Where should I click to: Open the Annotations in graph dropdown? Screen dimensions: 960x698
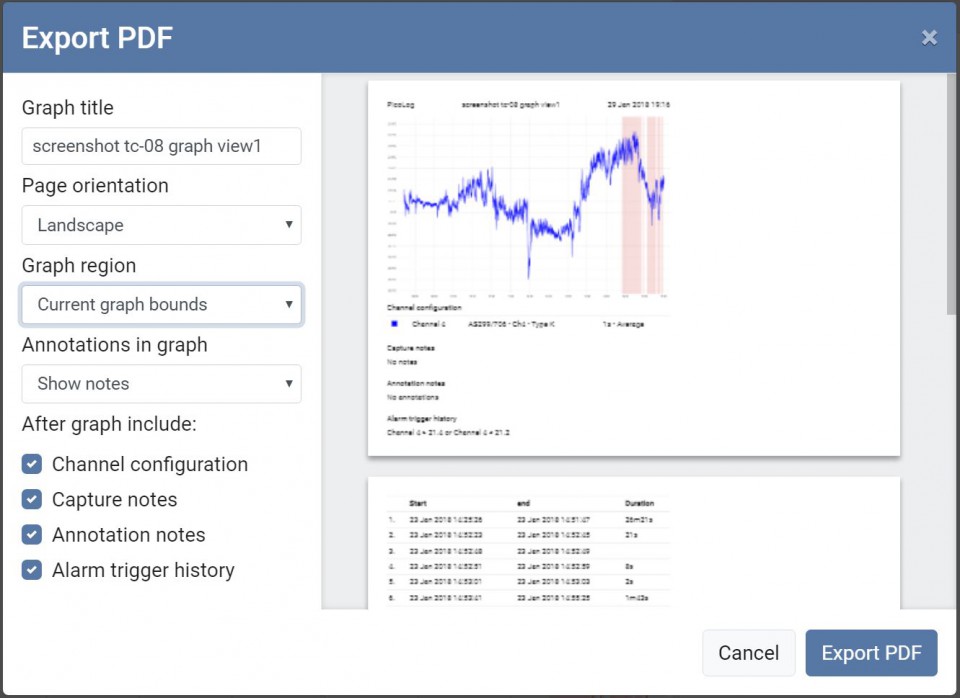coord(161,383)
